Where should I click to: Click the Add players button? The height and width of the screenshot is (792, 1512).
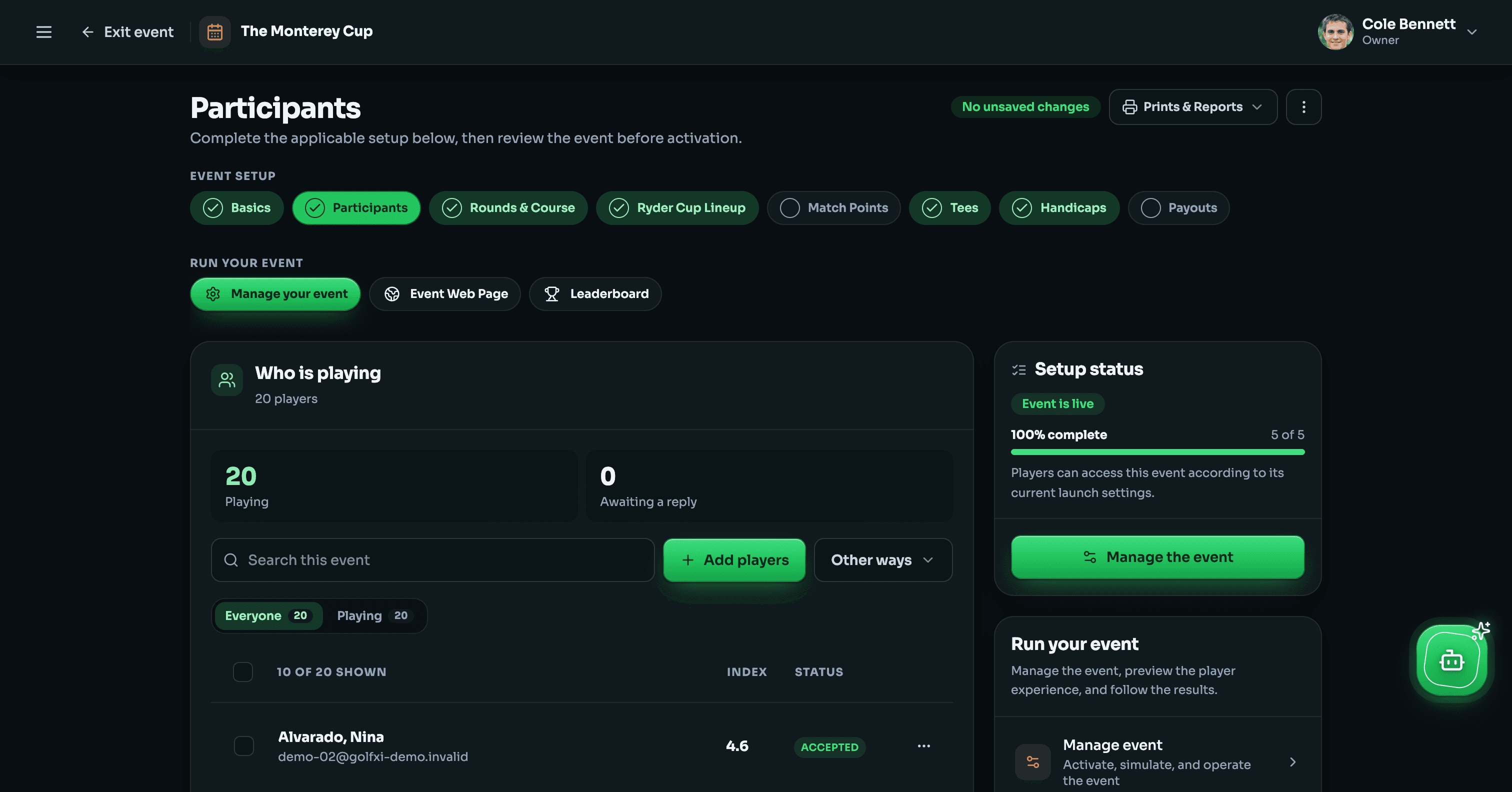734,560
